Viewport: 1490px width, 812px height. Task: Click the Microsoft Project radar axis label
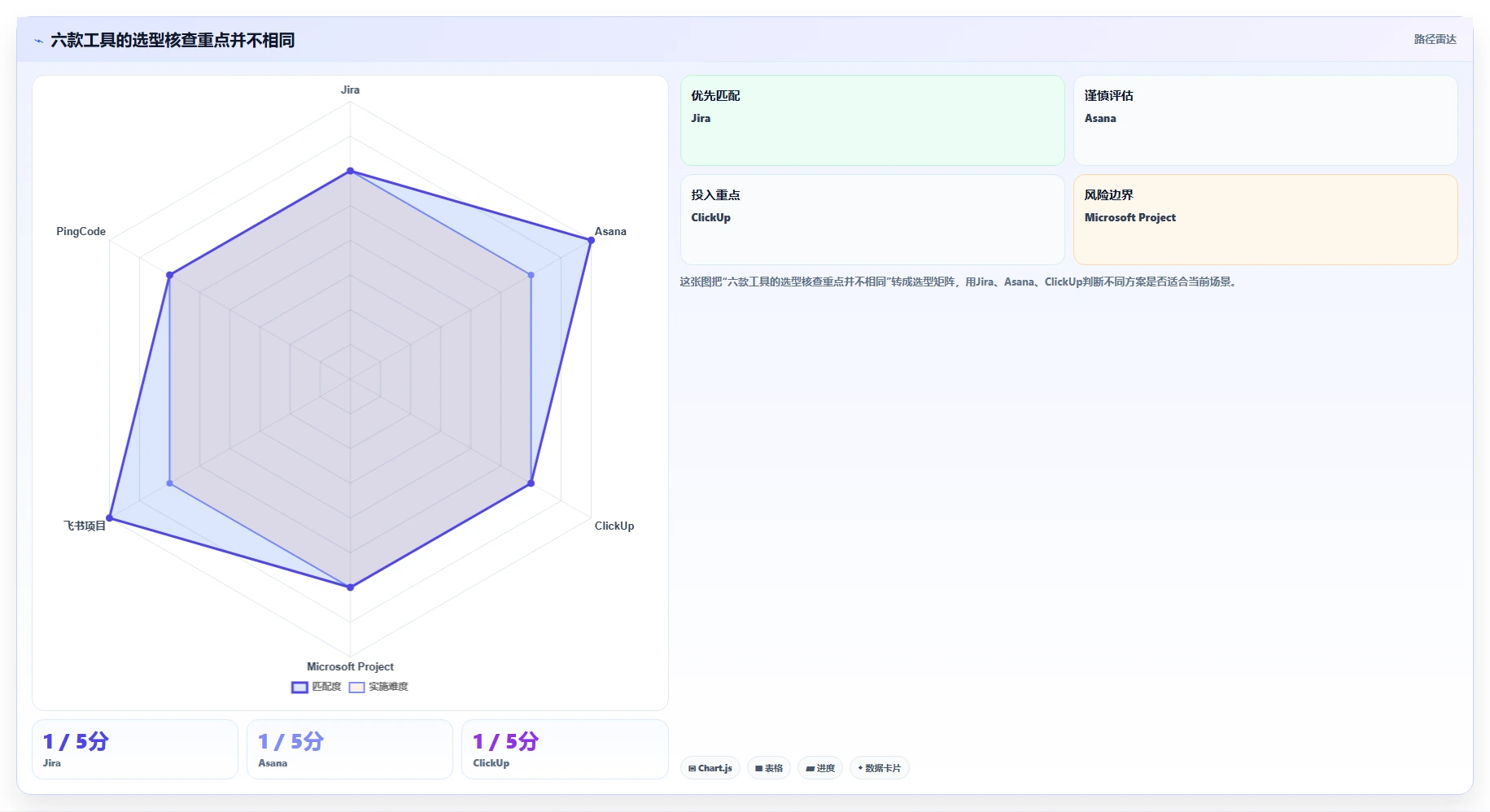[x=350, y=666]
